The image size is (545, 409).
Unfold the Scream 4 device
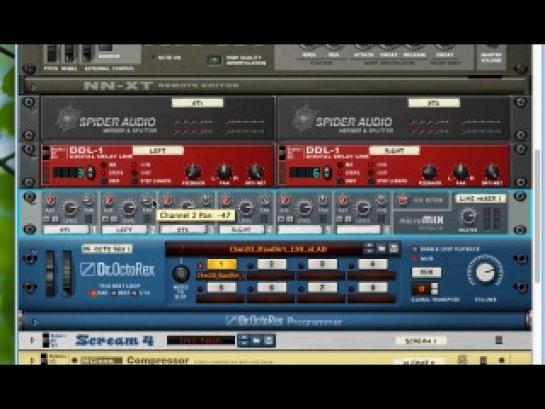point(32,340)
